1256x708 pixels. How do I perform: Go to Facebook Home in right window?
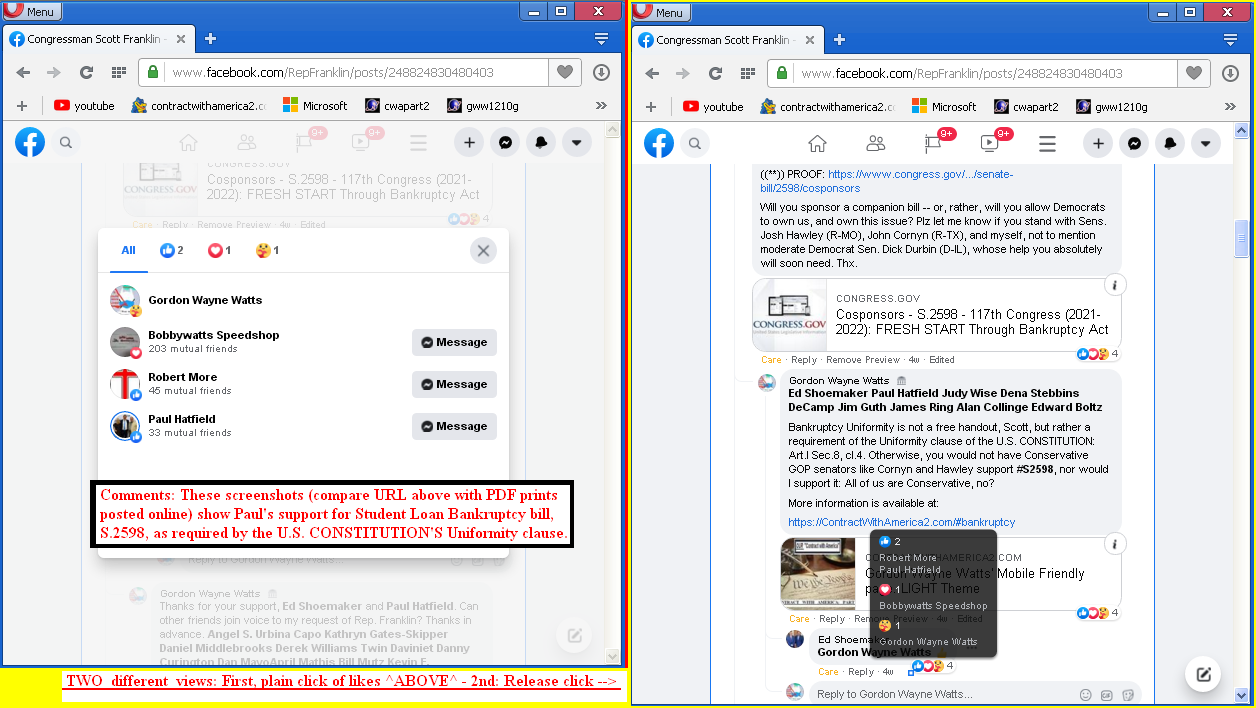point(817,143)
